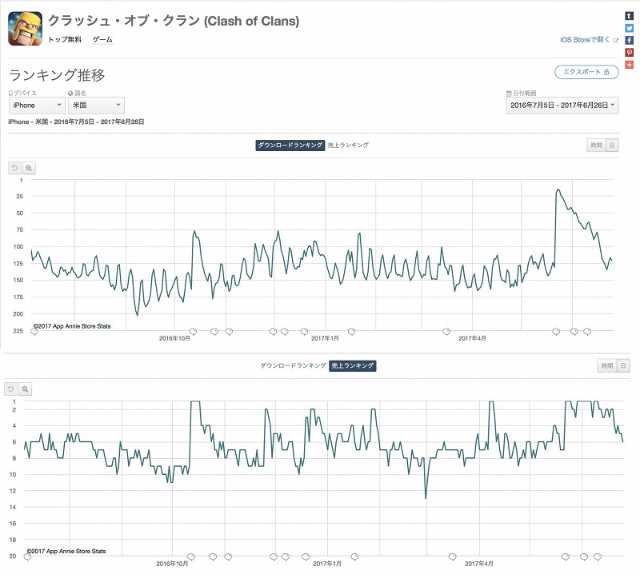
Task: Open the iPhone device dropdown
Action: 37,104
